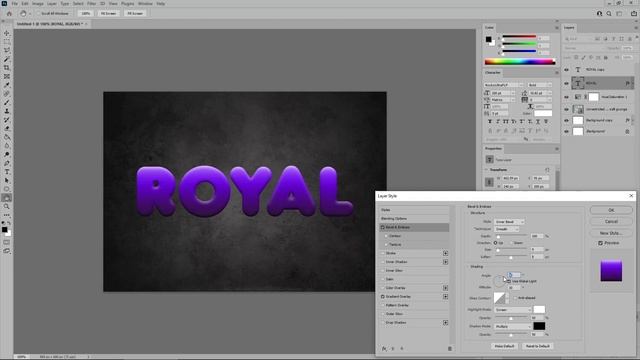Open the Layer menu

(52, 4)
